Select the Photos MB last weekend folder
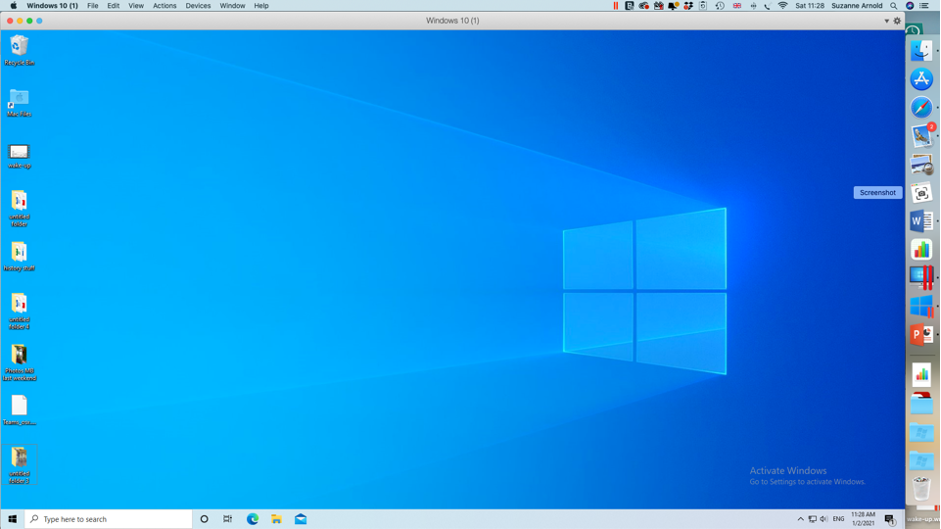Screen dimensions: 941x529 coord(19,362)
